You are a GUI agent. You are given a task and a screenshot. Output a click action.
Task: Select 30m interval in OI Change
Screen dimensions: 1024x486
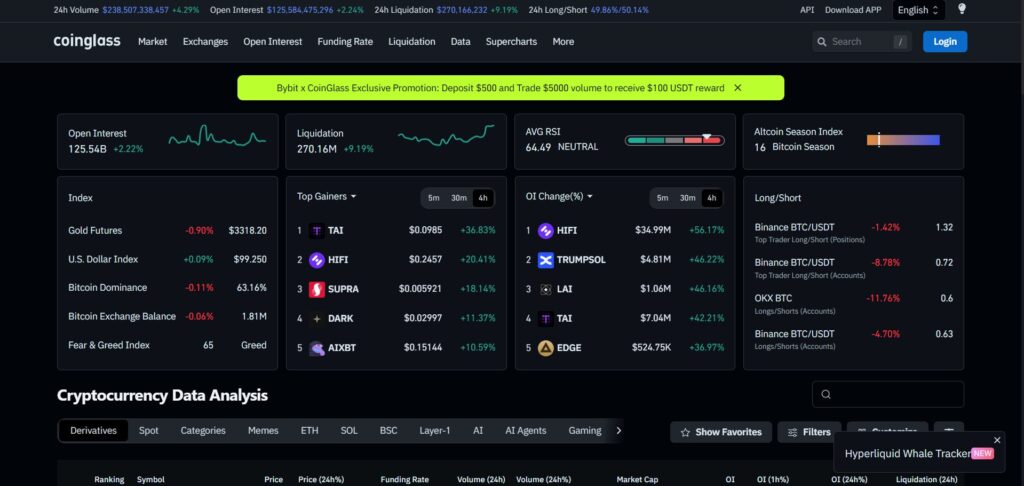687,198
